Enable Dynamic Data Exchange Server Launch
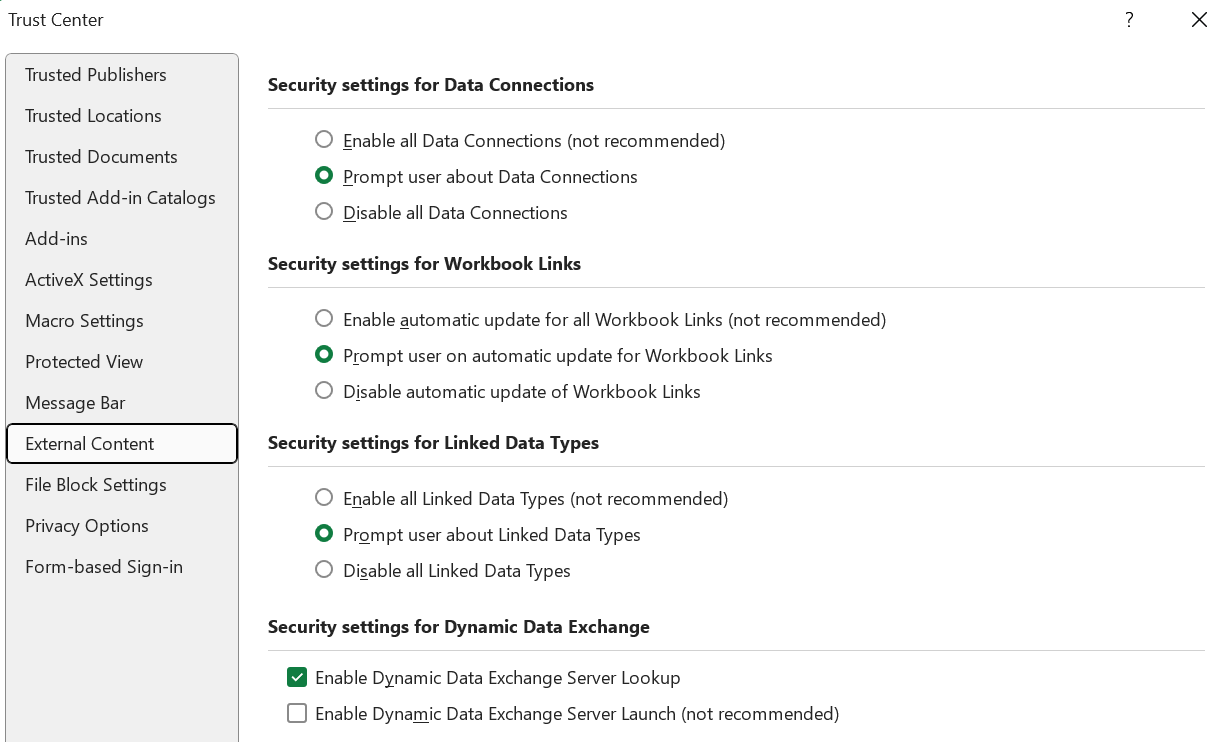This screenshot has width=1214, height=742. (297, 713)
